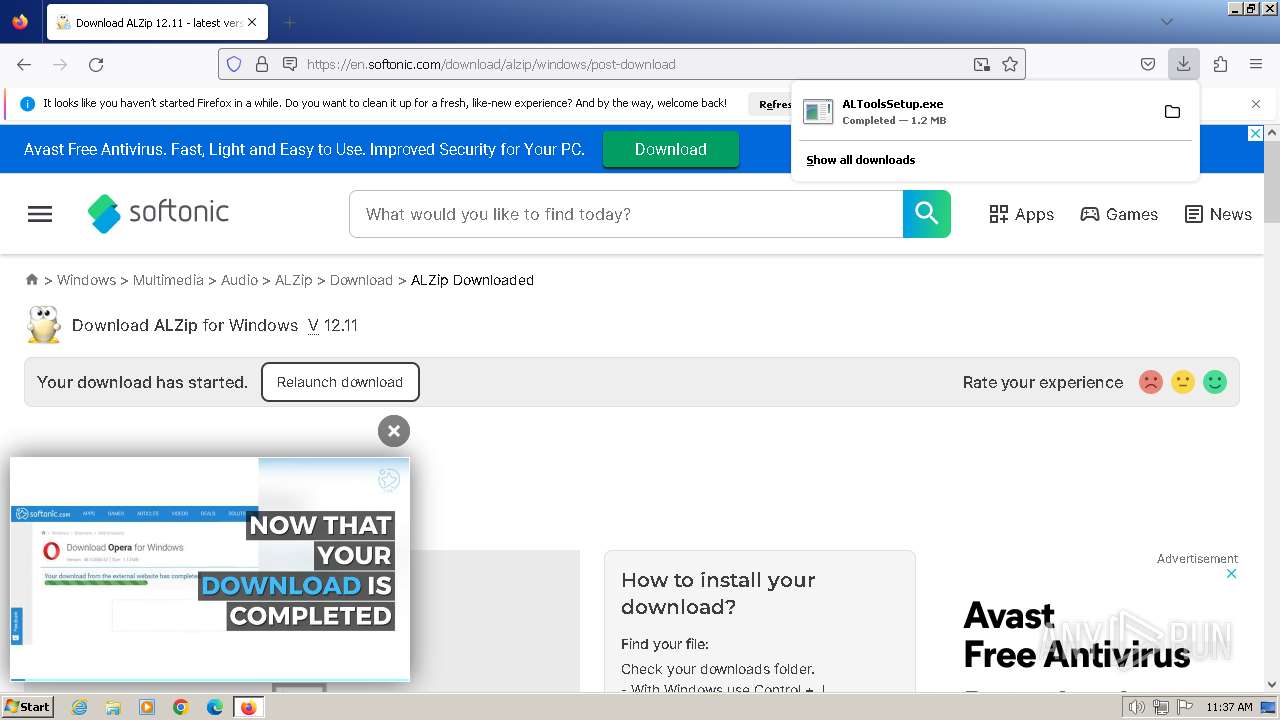
Task: Open the Games section
Action: (x=1119, y=214)
